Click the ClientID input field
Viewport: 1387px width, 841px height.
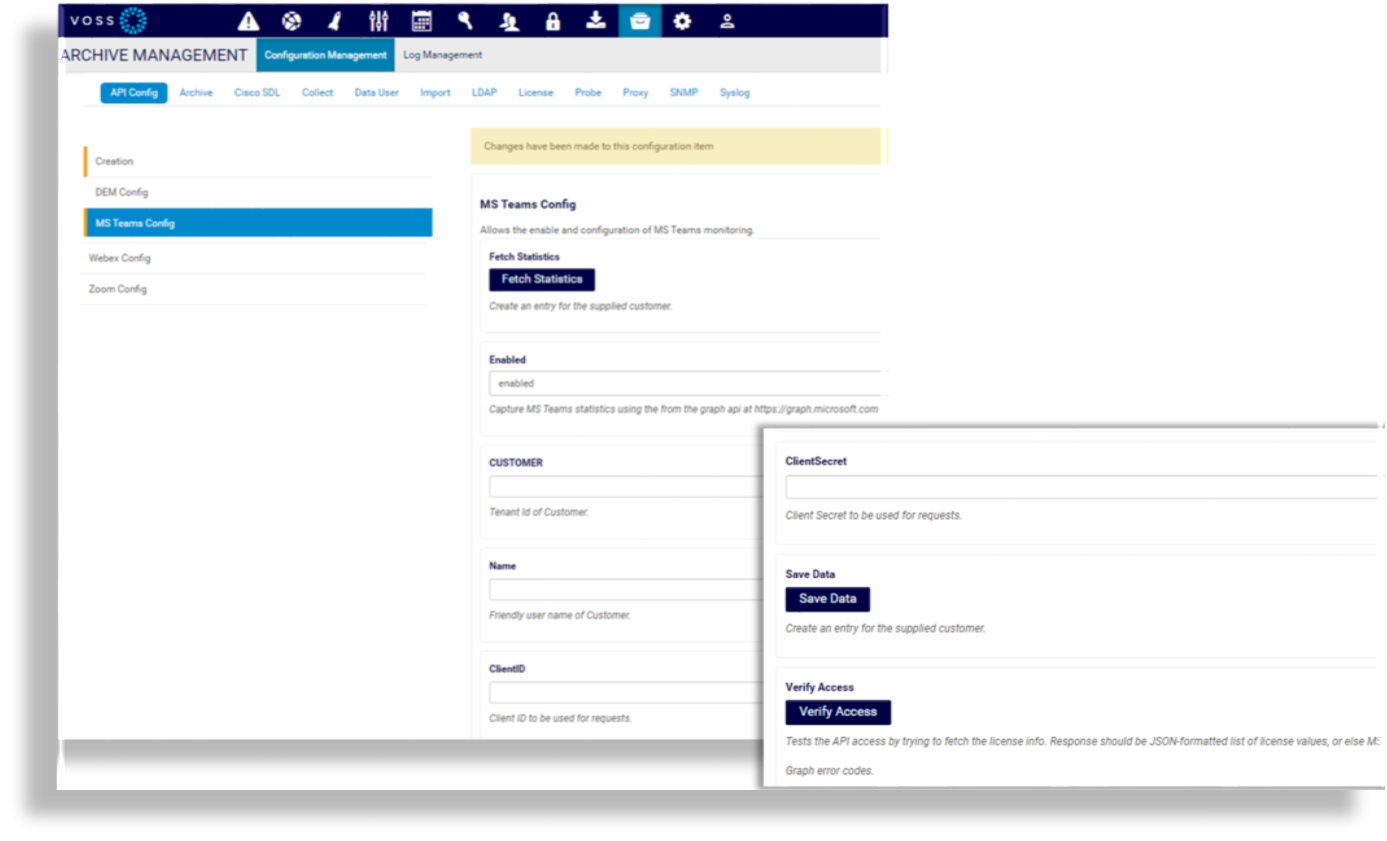(625, 693)
